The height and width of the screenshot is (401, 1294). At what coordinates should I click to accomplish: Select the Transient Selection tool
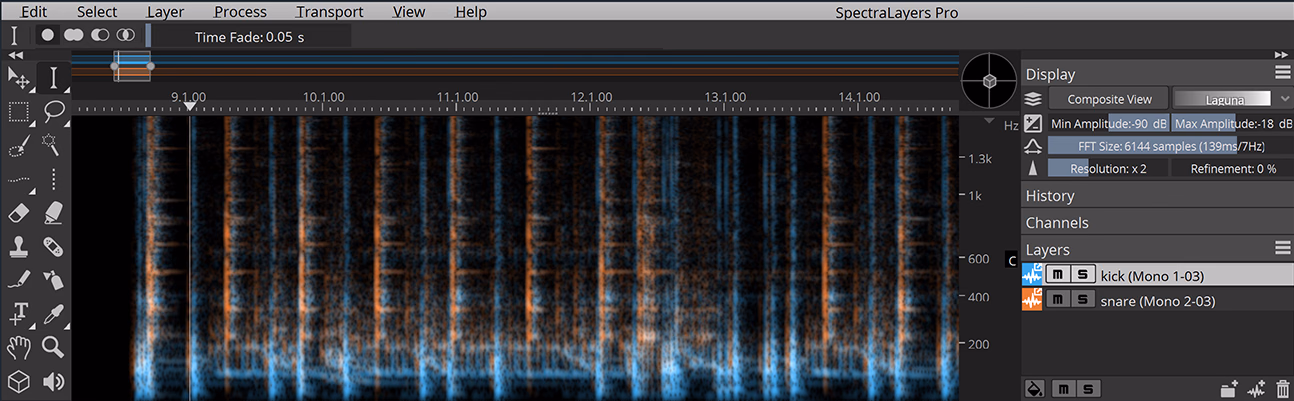(x=53, y=179)
